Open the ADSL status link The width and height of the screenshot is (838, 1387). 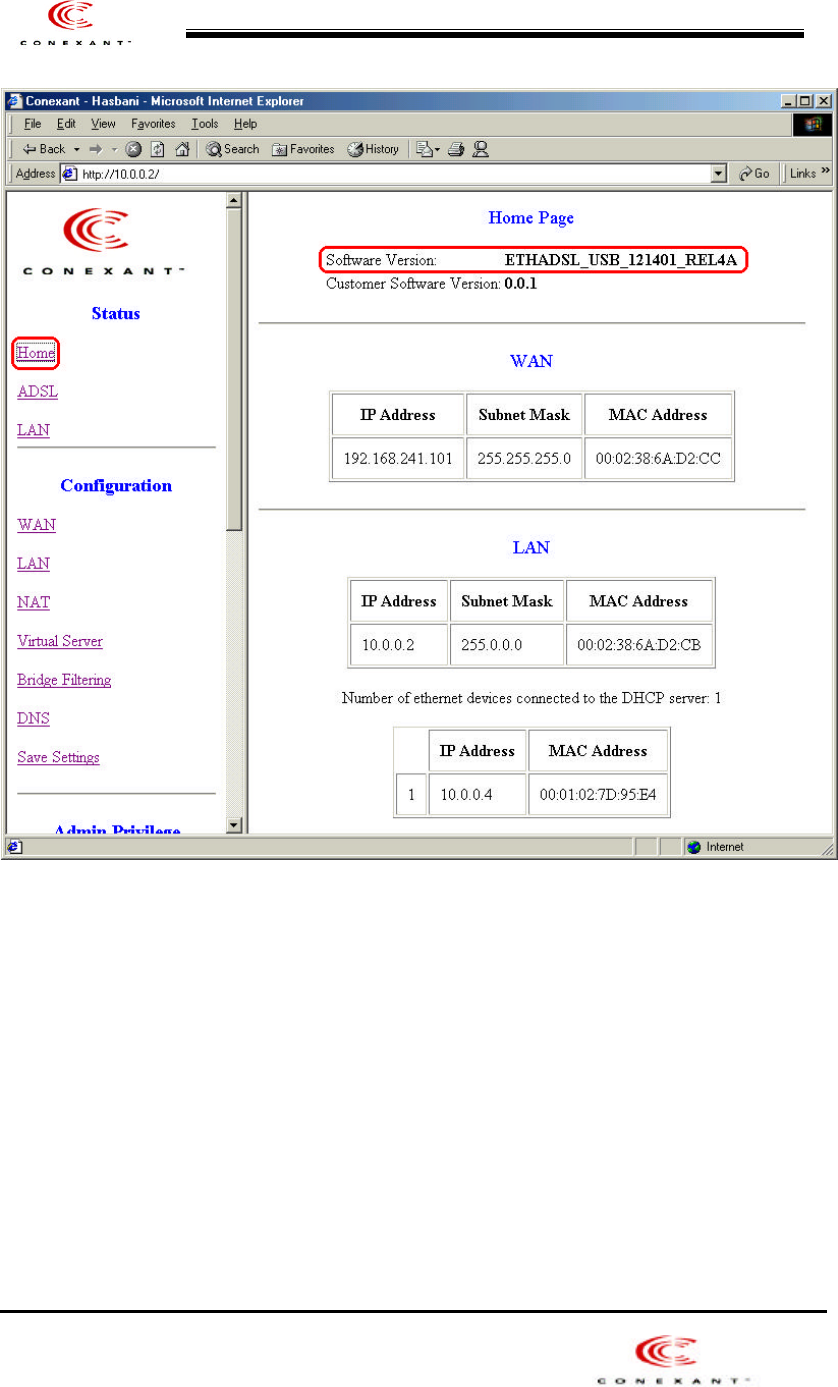click(x=37, y=392)
